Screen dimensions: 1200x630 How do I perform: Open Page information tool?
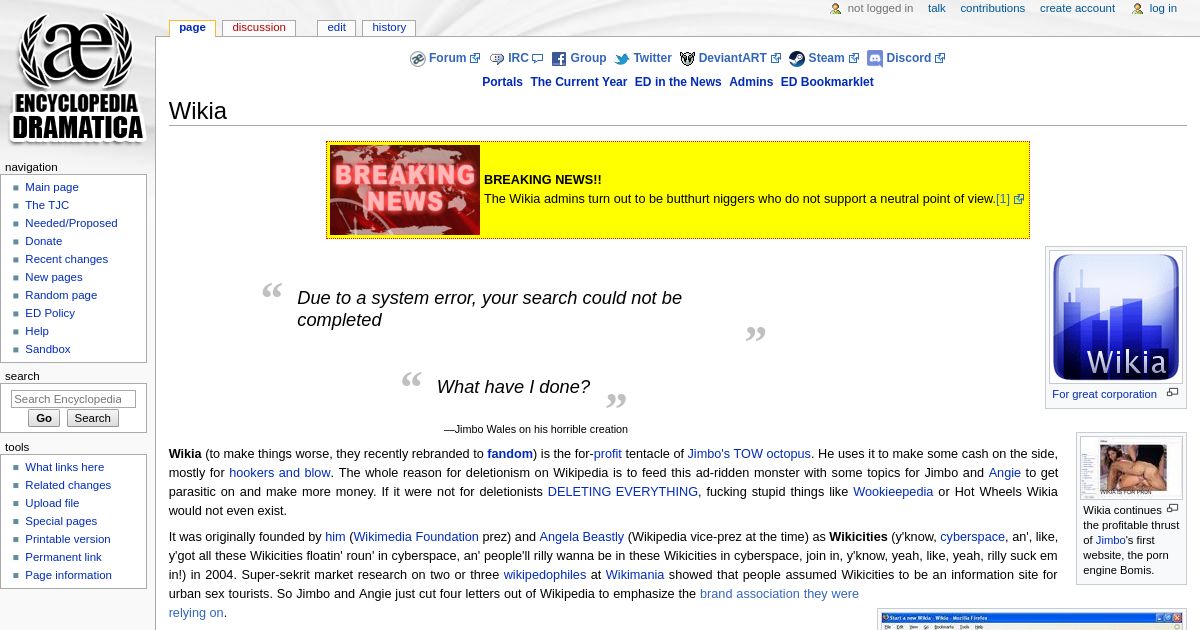coord(68,575)
